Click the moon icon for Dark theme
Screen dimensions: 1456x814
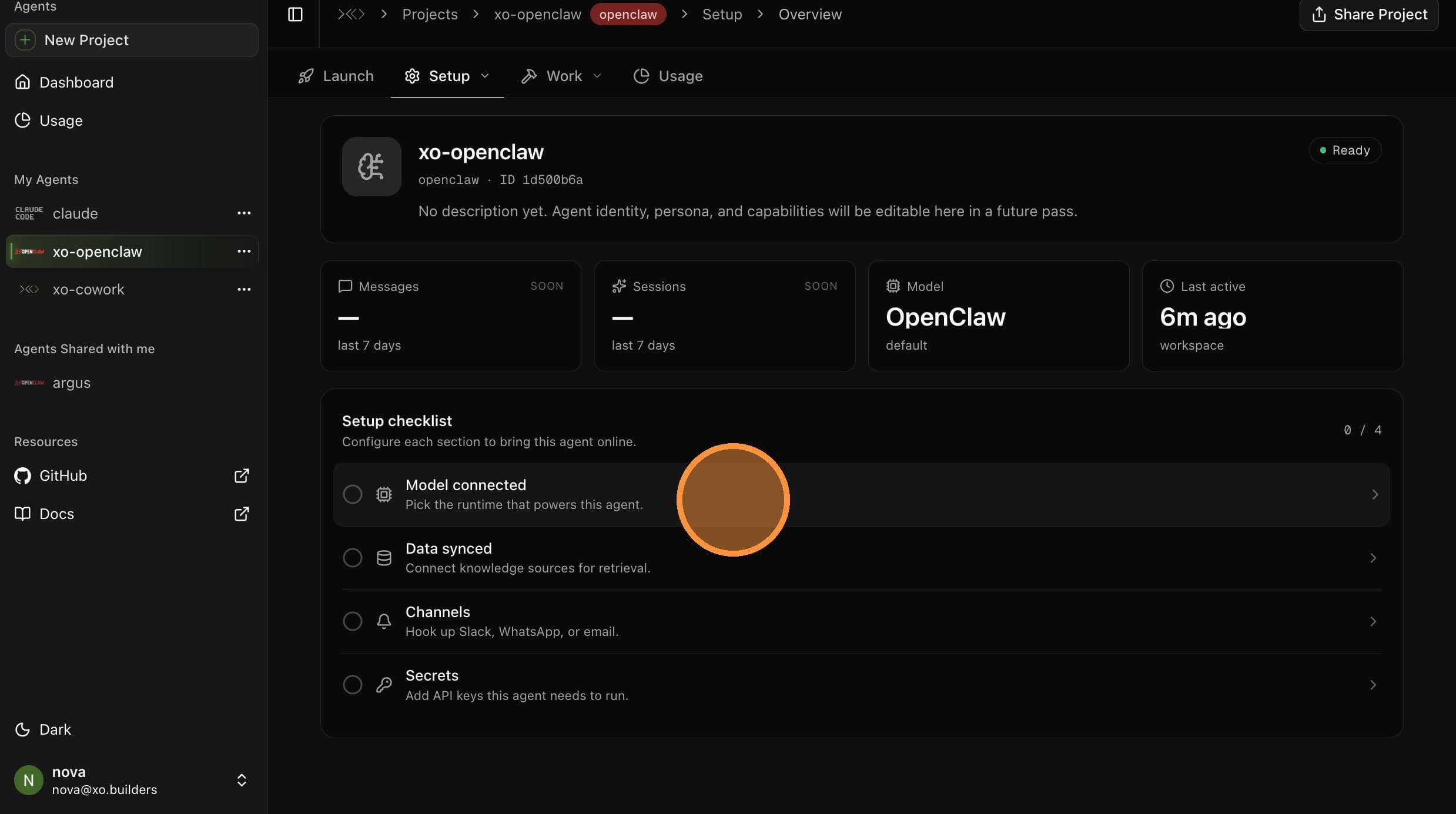pyautogui.click(x=22, y=729)
